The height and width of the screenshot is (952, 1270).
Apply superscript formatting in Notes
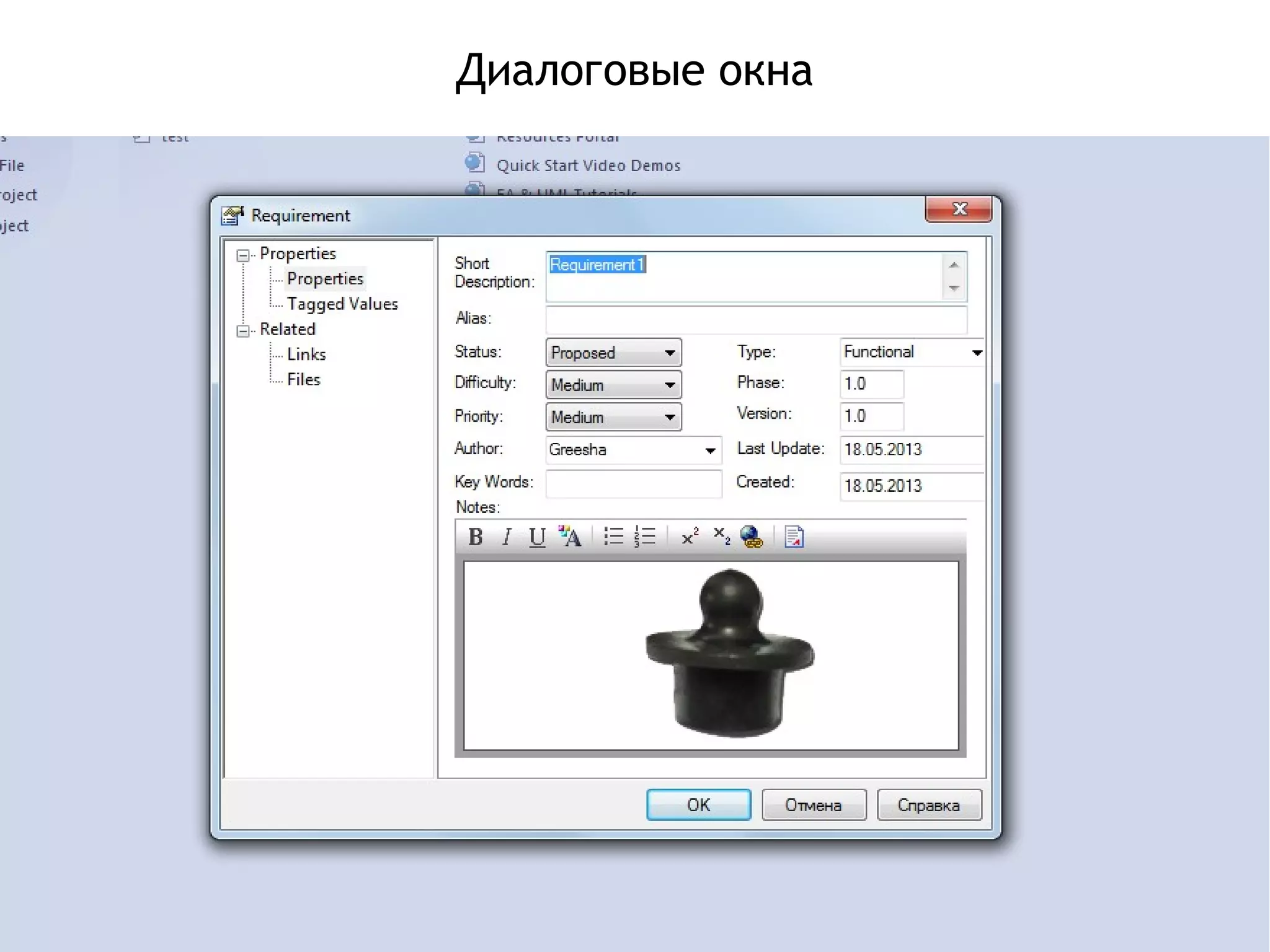point(690,536)
